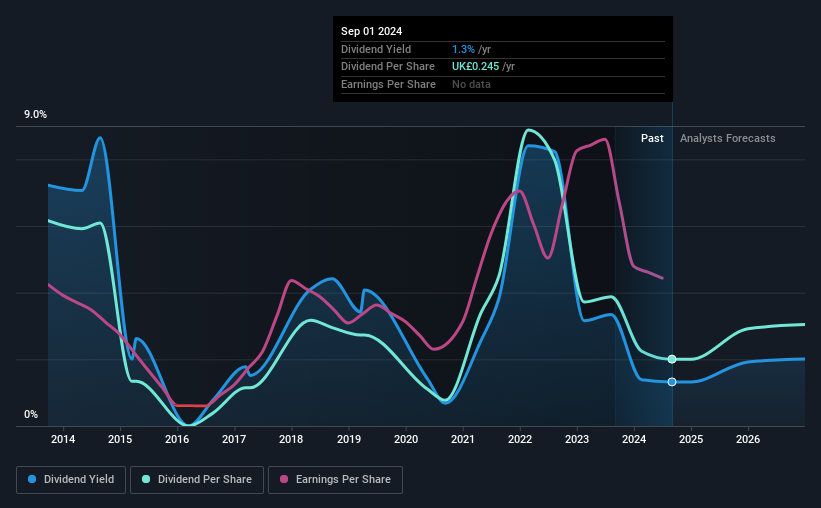Click the 9.0% y-axis label
Screen dimensions: 821x508
(x=35, y=115)
